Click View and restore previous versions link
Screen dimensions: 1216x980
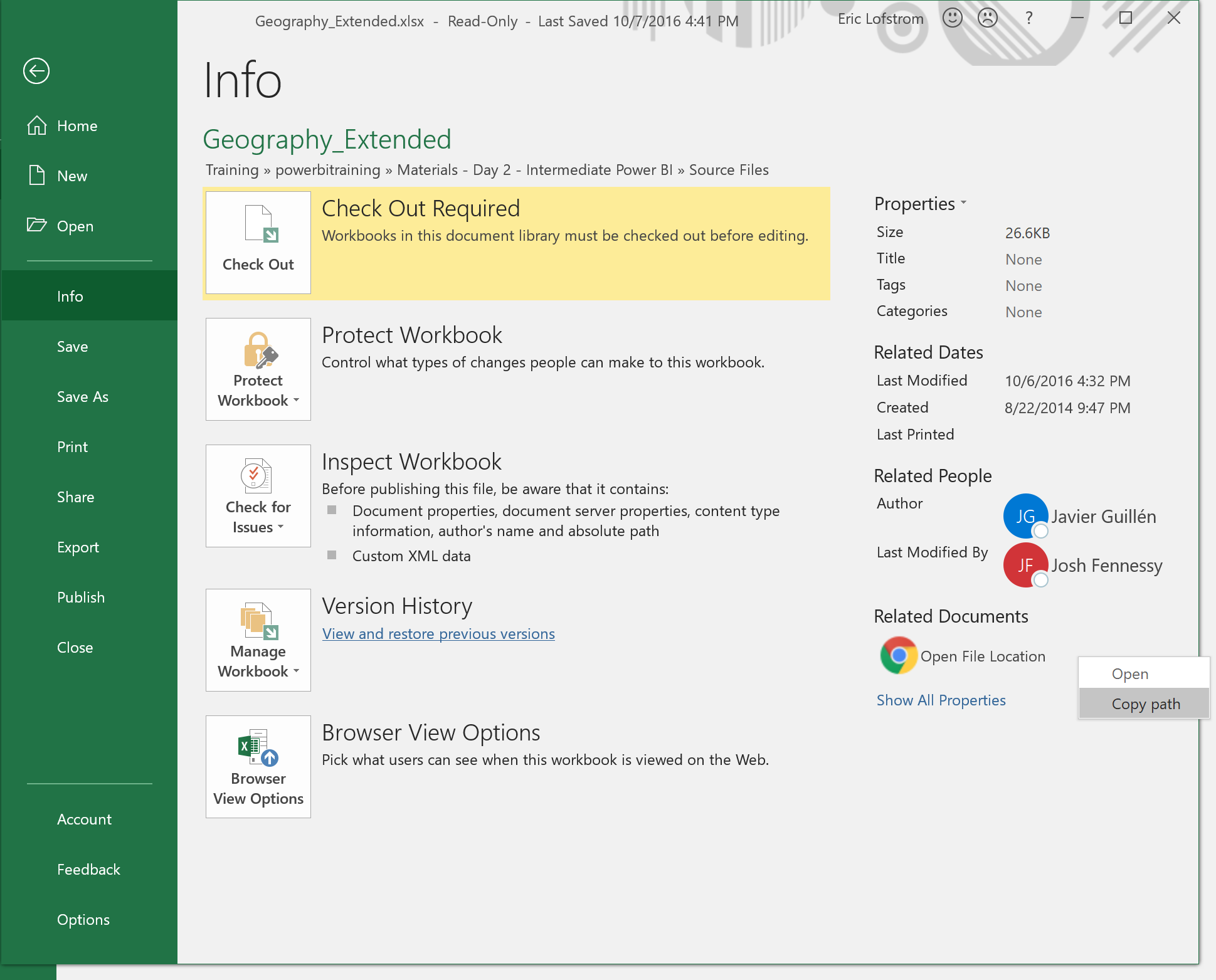coord(438,633)
